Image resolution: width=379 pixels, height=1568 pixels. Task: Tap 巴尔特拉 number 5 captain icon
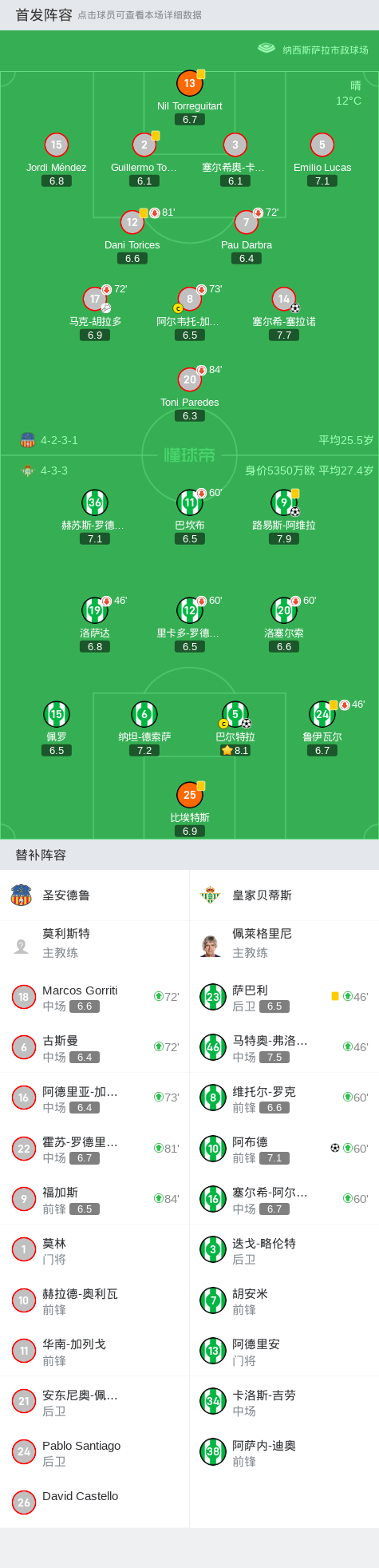(x=235, y=714)
